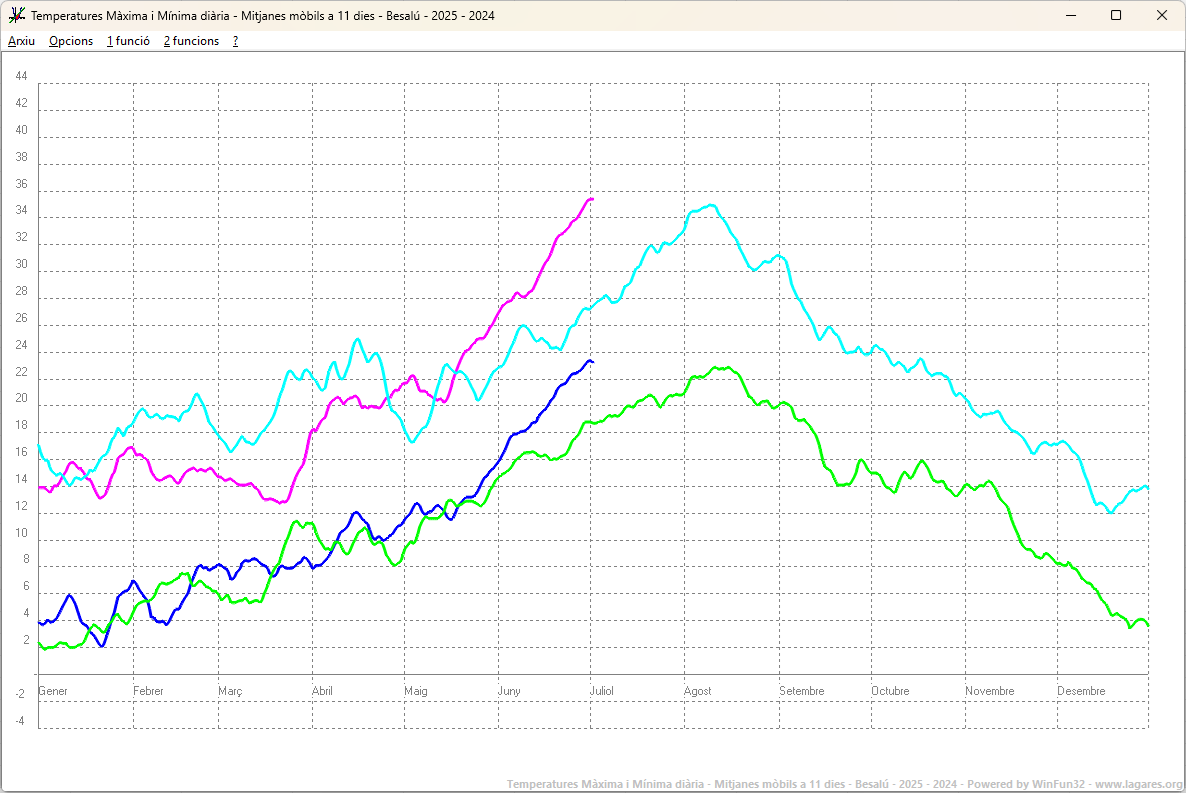Click the 44 value on the y-axis

pos(21,76)
